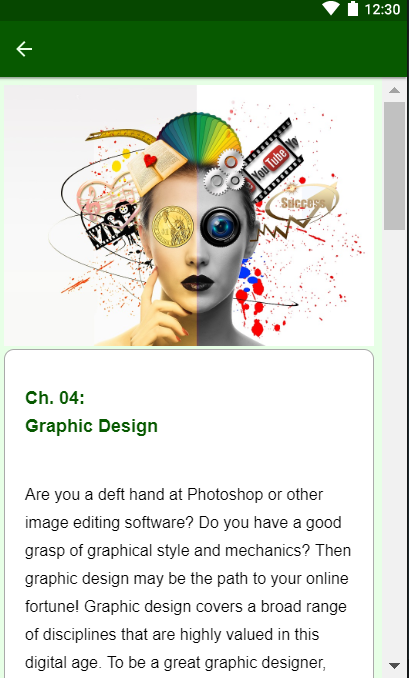Click the 12:30 clock in status bar

coord(382,9)
